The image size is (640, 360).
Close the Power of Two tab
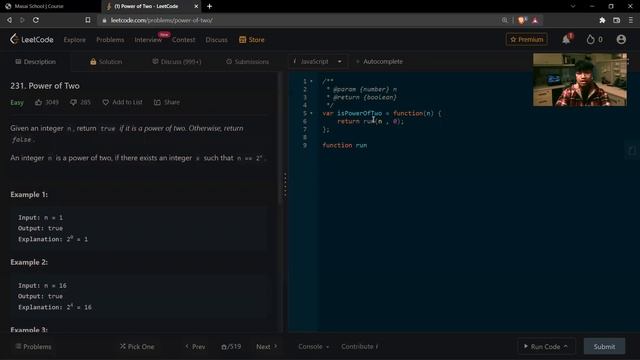click(196, 6)
